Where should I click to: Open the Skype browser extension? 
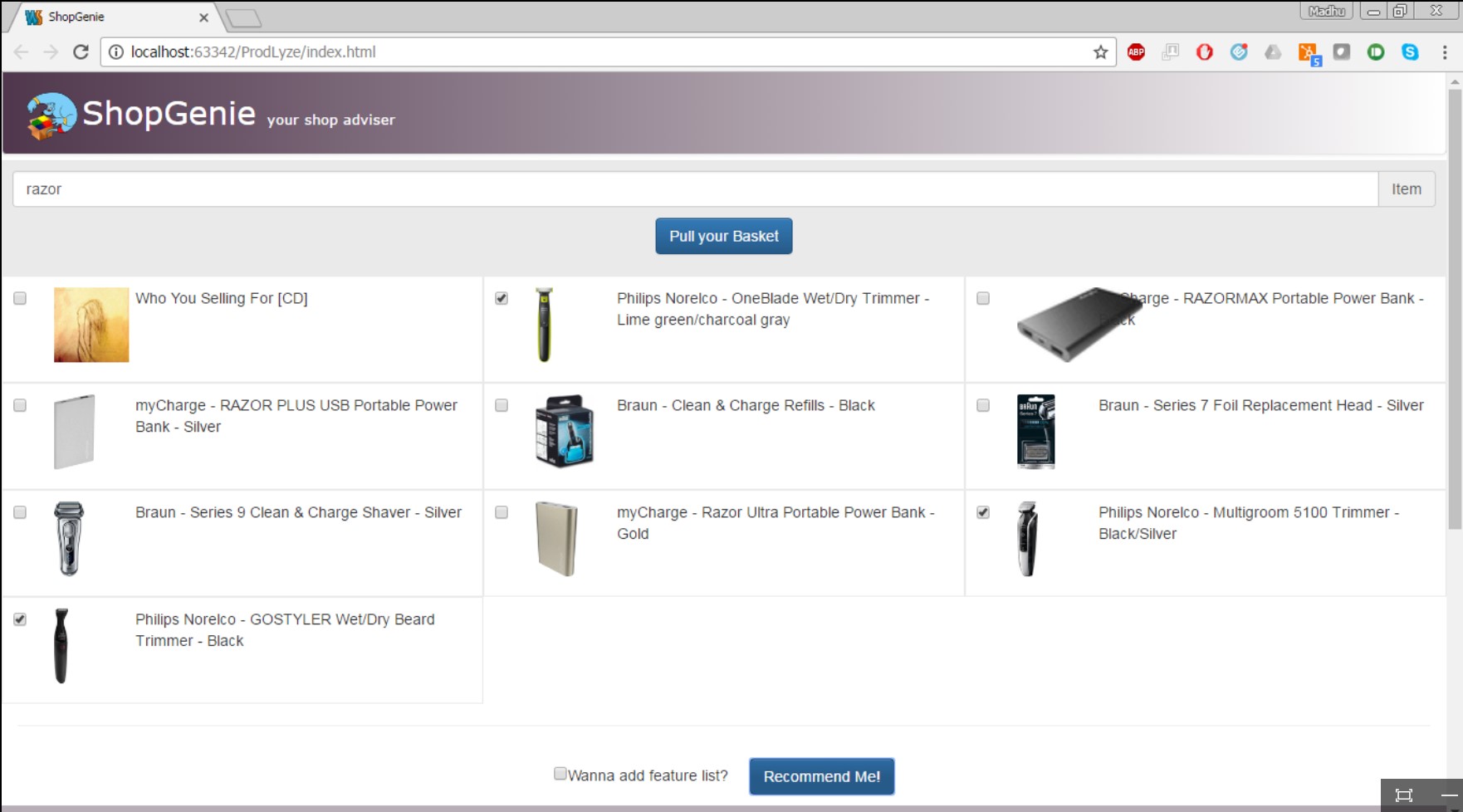1411,52
